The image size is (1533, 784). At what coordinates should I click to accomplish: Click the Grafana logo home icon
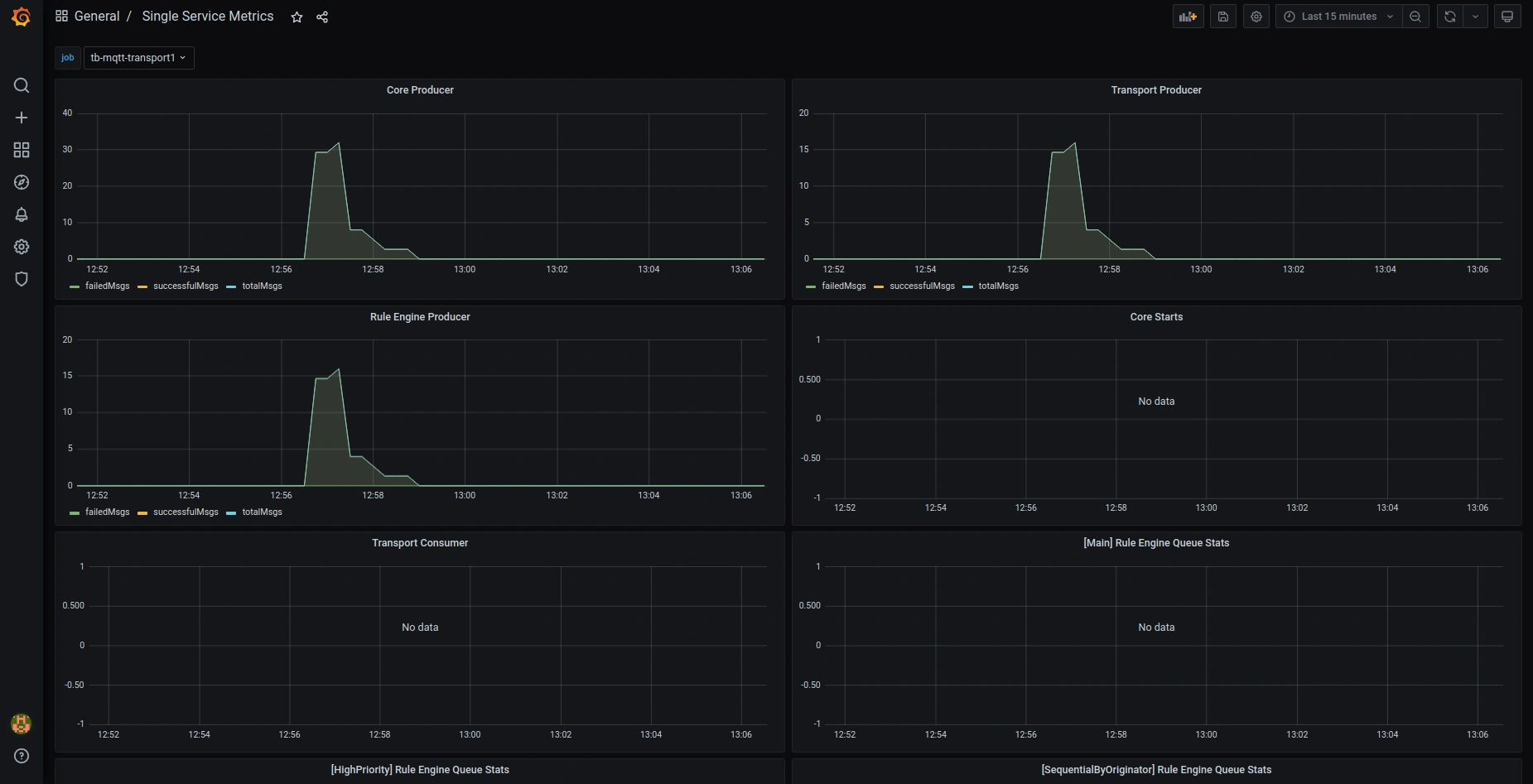(22, 17)
